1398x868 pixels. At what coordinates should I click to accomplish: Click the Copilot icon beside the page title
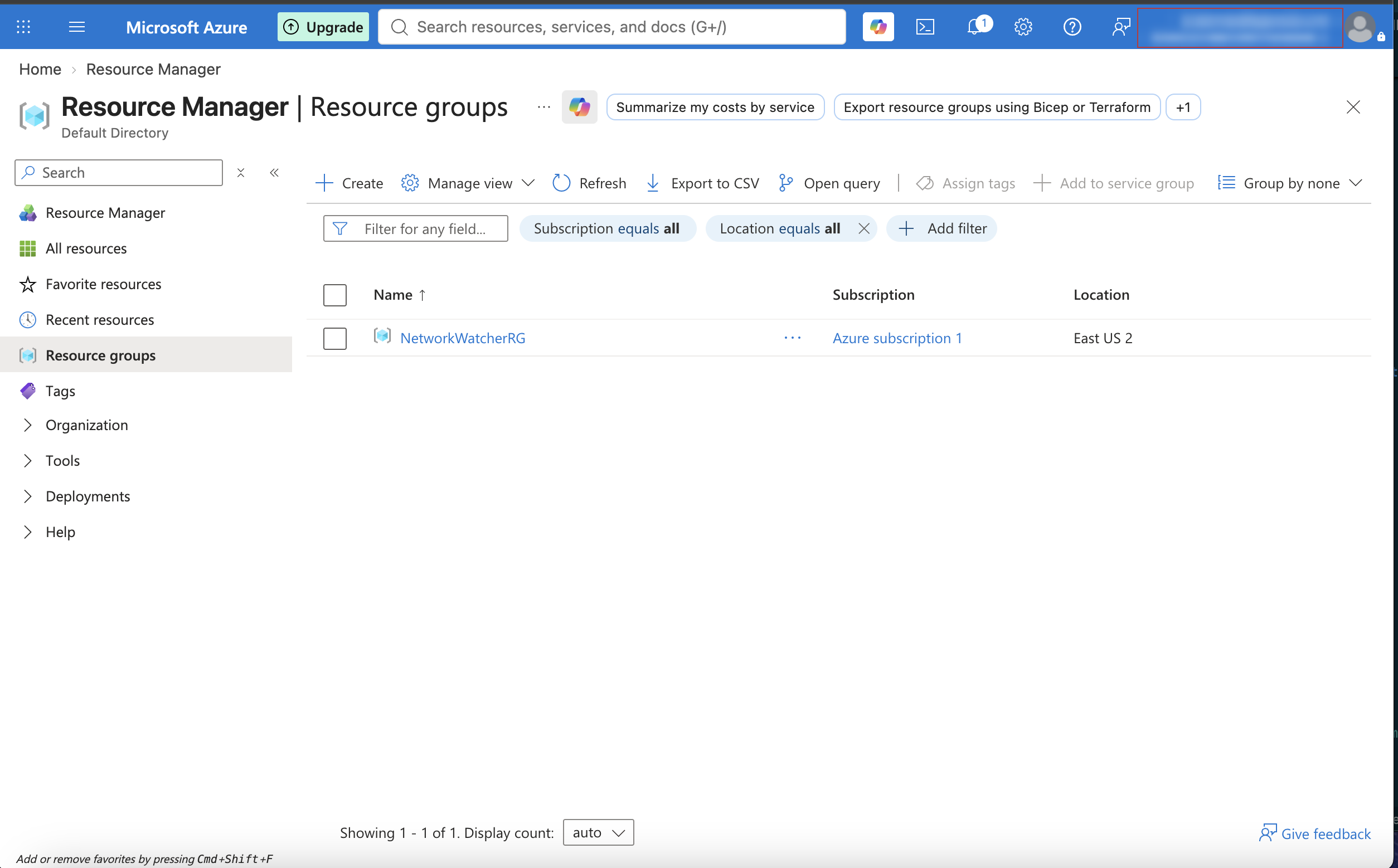point(579,107)
